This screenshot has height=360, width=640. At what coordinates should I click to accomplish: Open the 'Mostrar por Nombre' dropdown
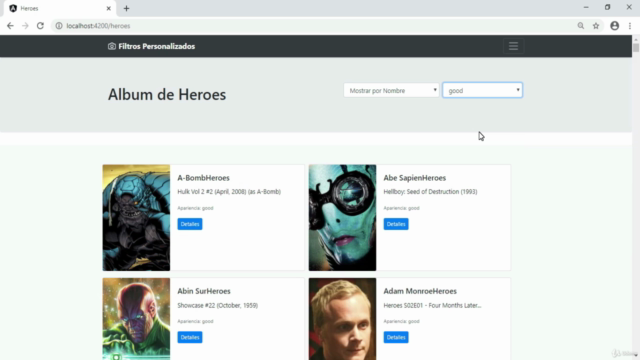pos(391,90)
